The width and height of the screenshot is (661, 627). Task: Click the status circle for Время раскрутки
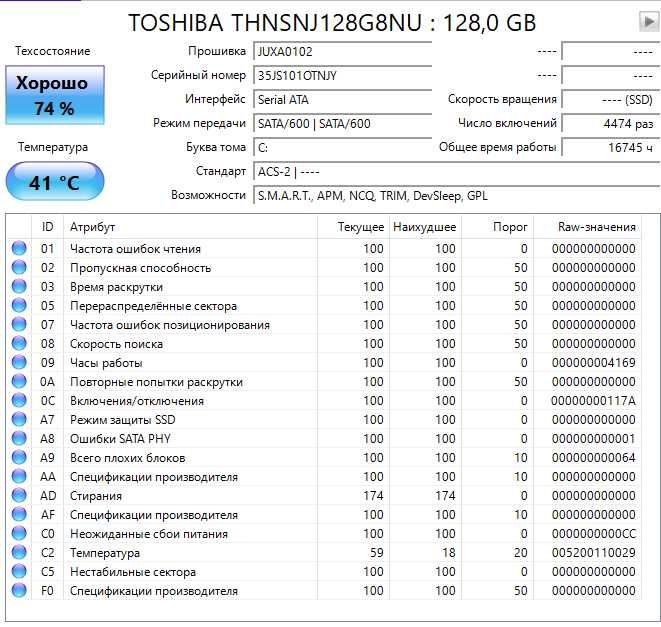pyautogui.click(x=19, y=286)
